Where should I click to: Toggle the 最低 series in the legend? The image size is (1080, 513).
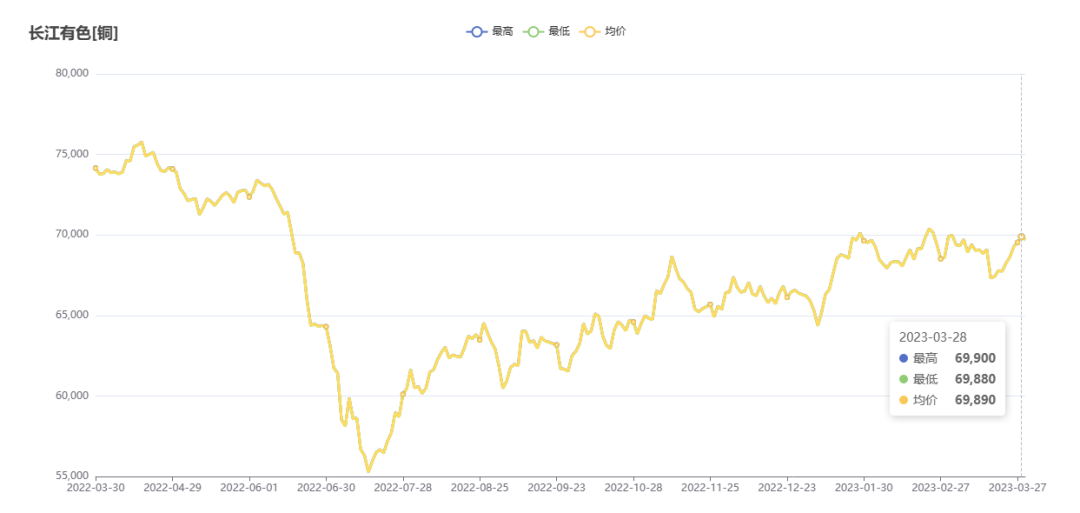pyautogui.click(x=546, y=32)
